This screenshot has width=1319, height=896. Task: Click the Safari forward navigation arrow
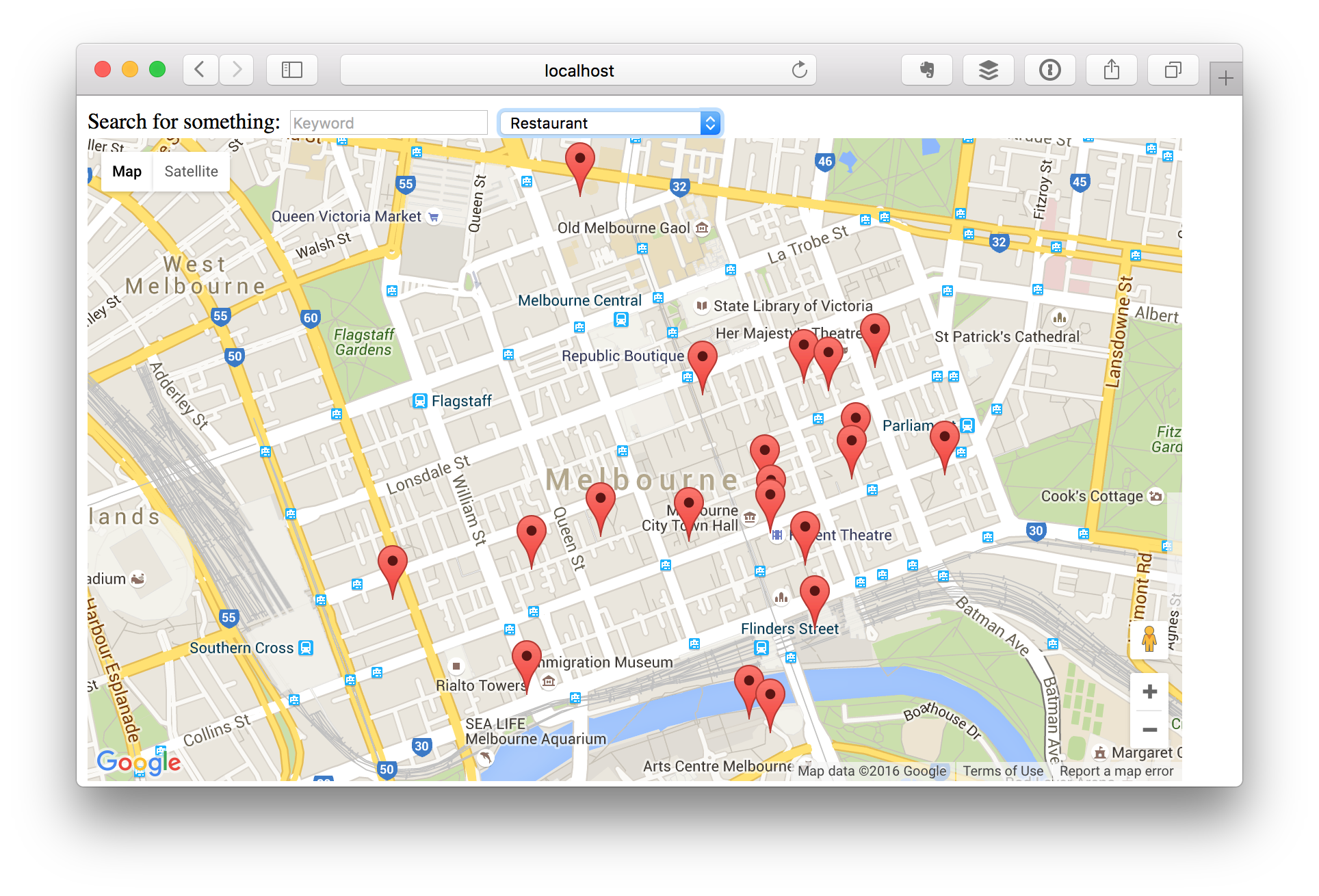click(237, 70)
